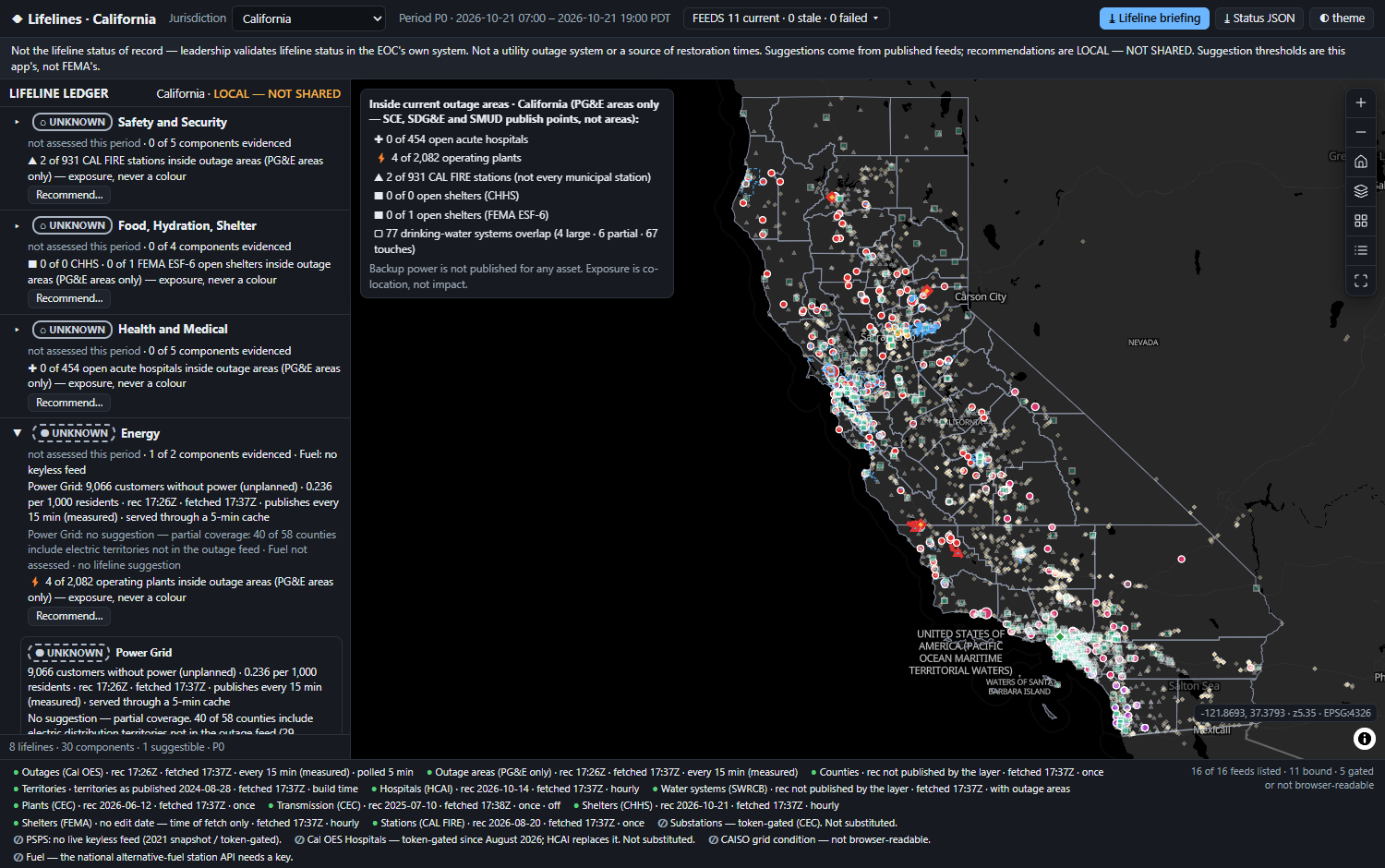The image size is (1385, 868).
Task: Click Recommend under Food, Hydration, Shelter
Action: [x=69, y=298]
